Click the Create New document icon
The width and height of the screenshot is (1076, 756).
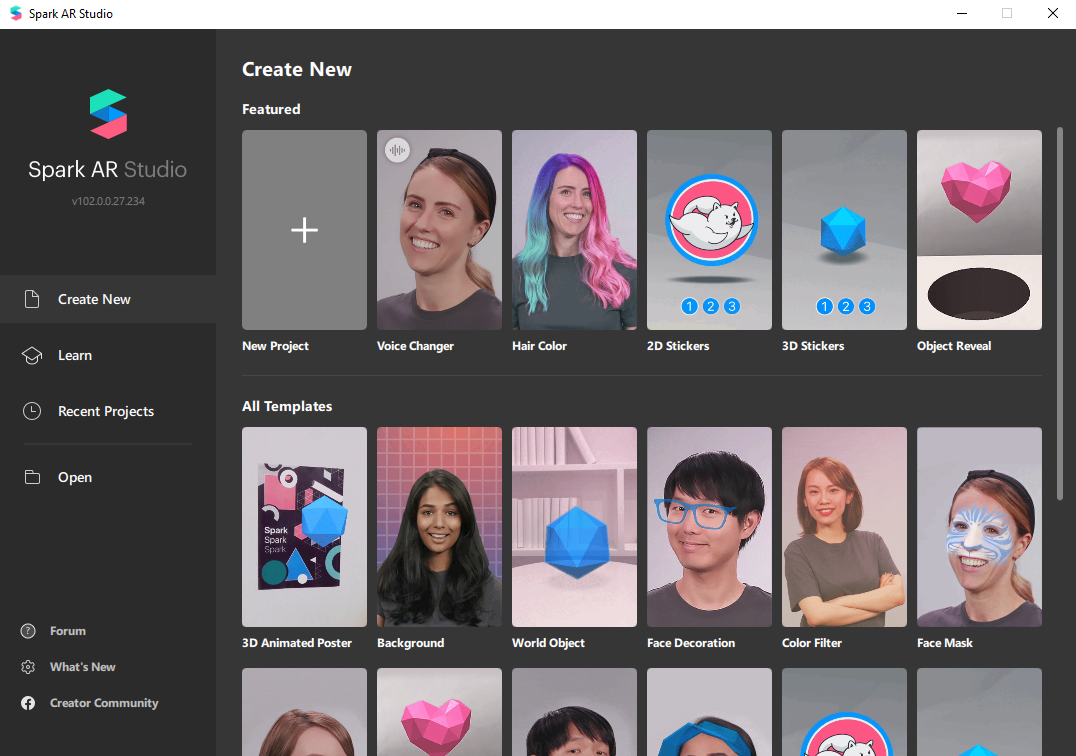(32, 299)
